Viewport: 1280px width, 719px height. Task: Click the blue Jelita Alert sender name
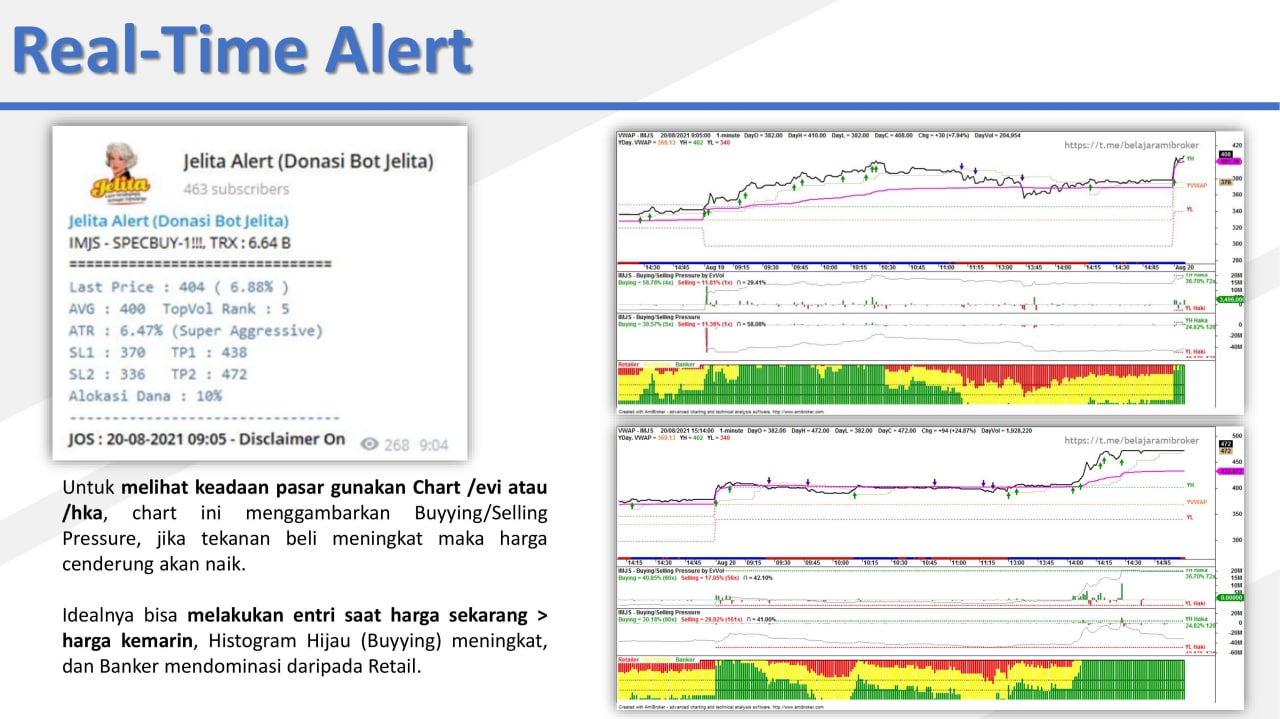[178, 221]
